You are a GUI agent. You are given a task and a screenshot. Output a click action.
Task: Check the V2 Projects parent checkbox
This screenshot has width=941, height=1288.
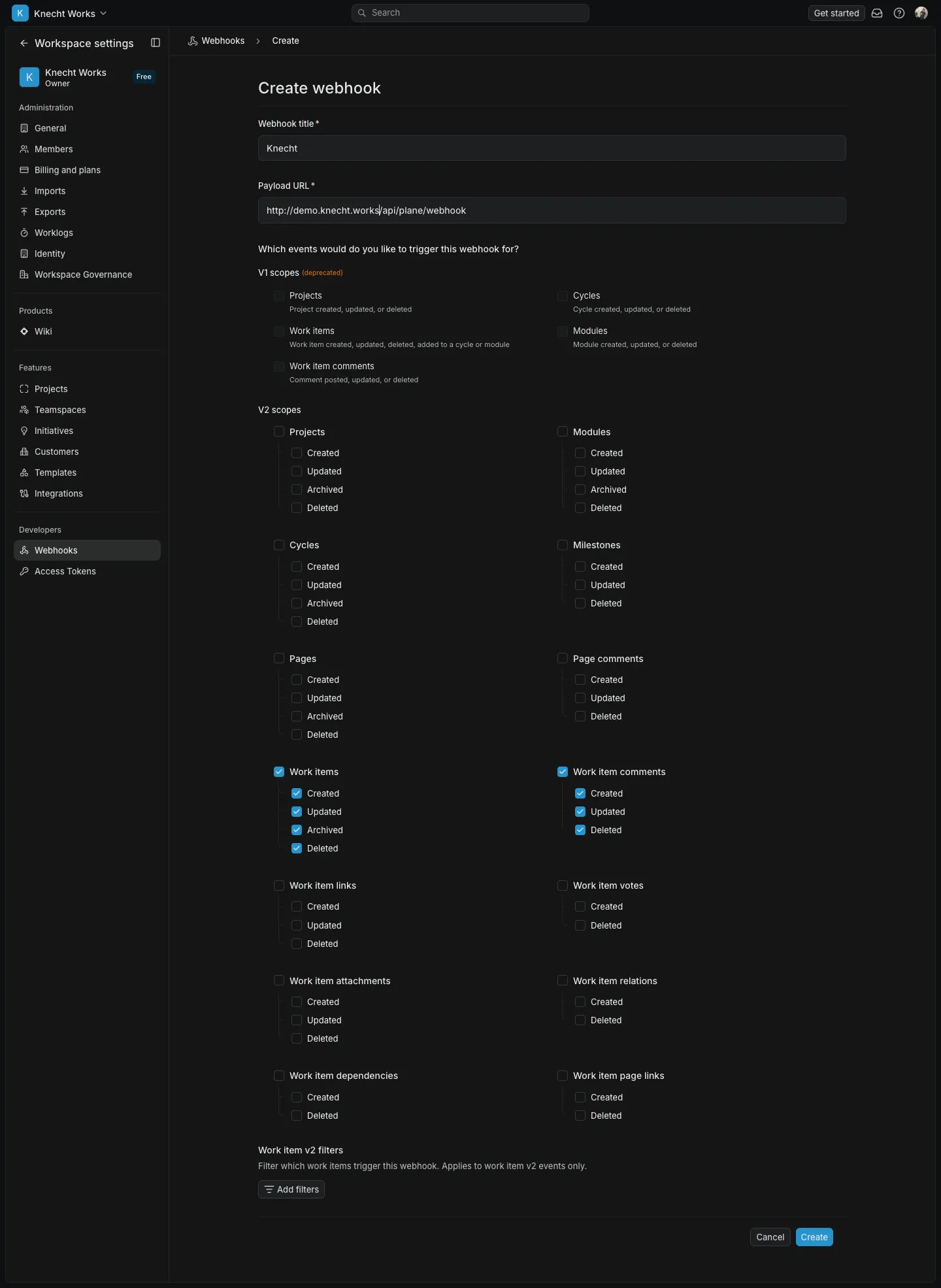[279, 431]
